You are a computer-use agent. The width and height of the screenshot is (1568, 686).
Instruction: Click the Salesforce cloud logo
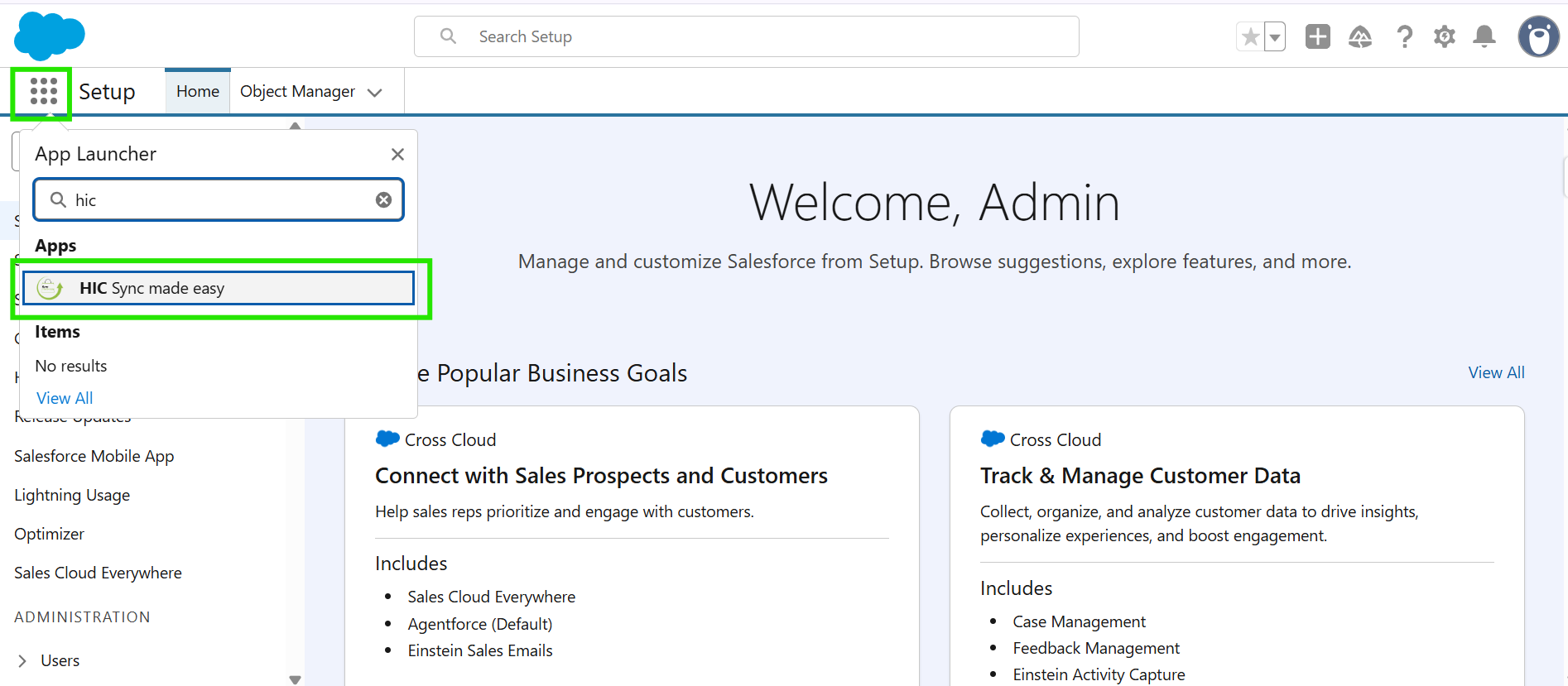(x=50, y=36)
